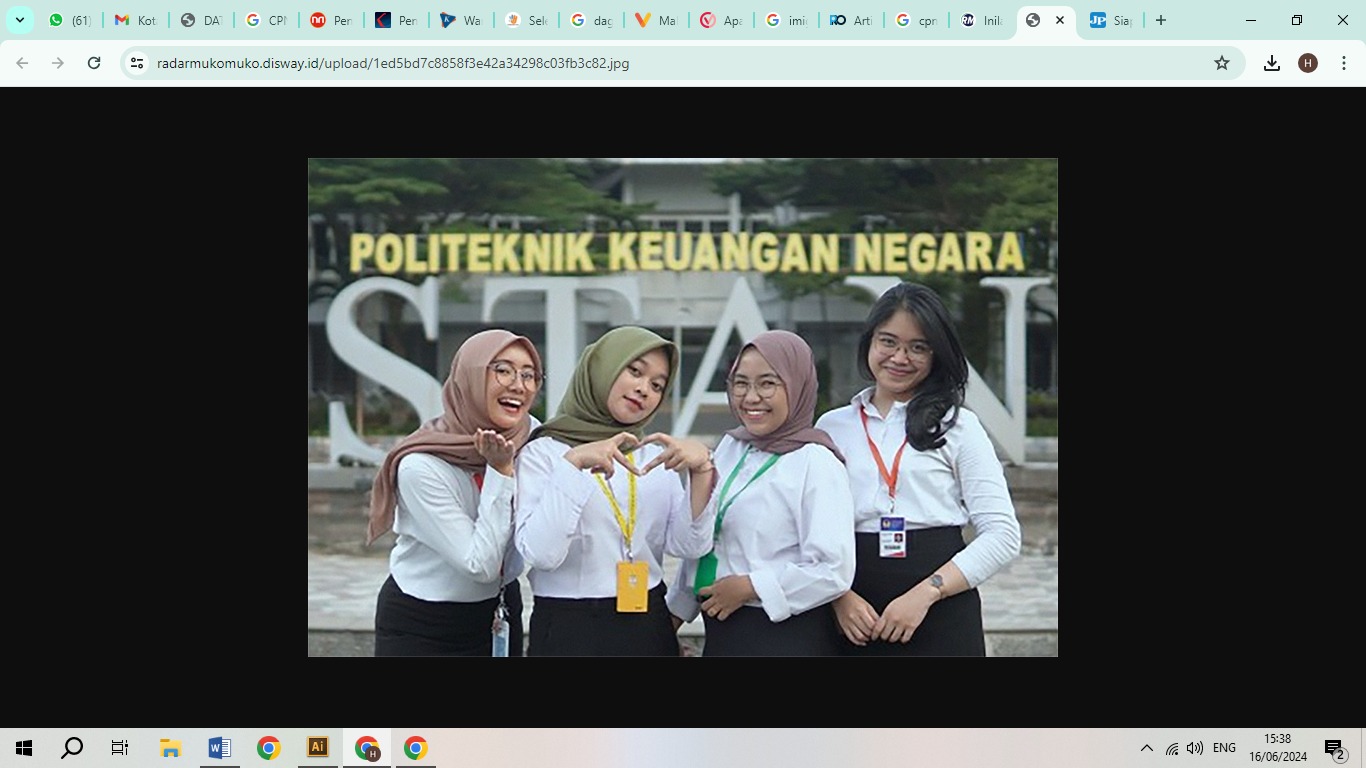View site information icon in address bar
The width and height of the screenshot is (1366, 768).
click(x=138, y=63)
